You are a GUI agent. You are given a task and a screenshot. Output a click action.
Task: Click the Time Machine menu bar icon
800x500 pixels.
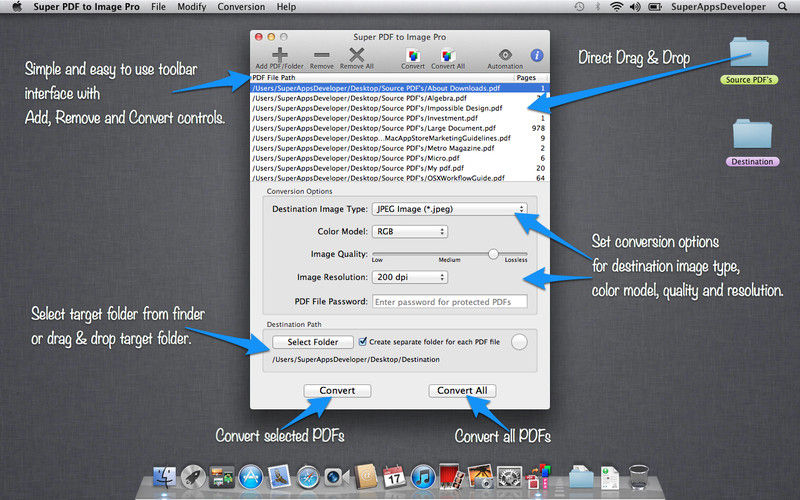point(579,7)
